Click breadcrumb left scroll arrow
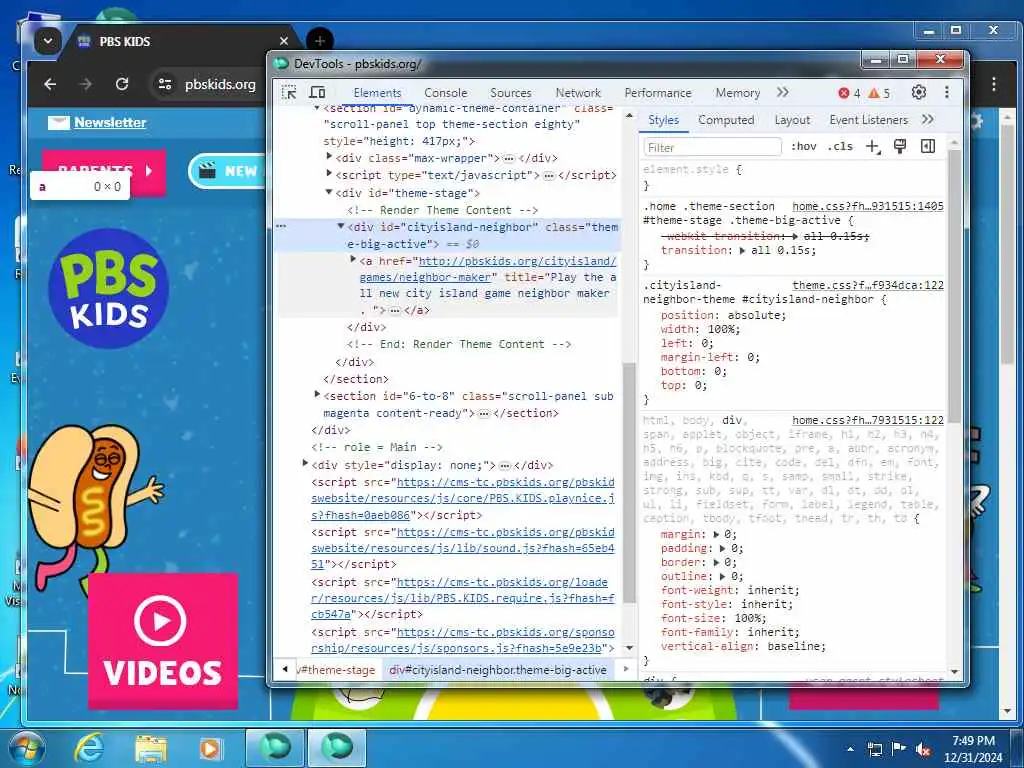1024x768 pixels. (x=285, y=669)
